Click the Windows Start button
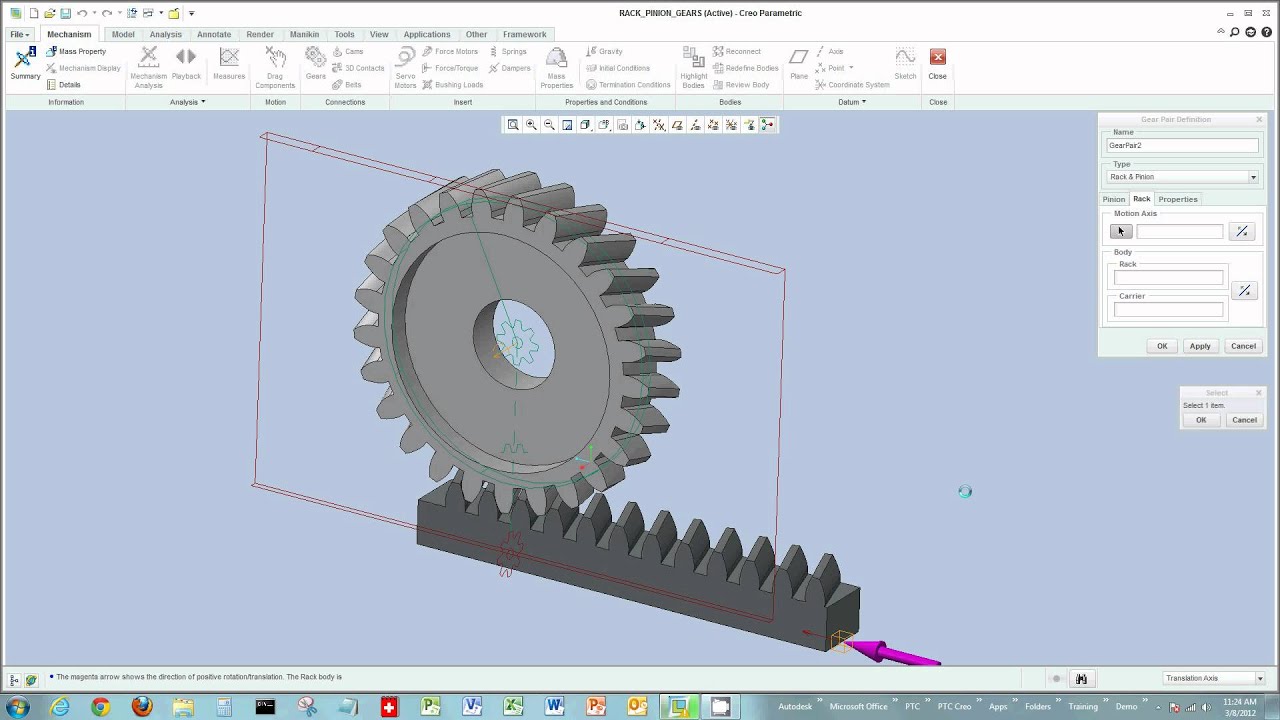Screen dimensions: 1280x720 pos(18,707)
